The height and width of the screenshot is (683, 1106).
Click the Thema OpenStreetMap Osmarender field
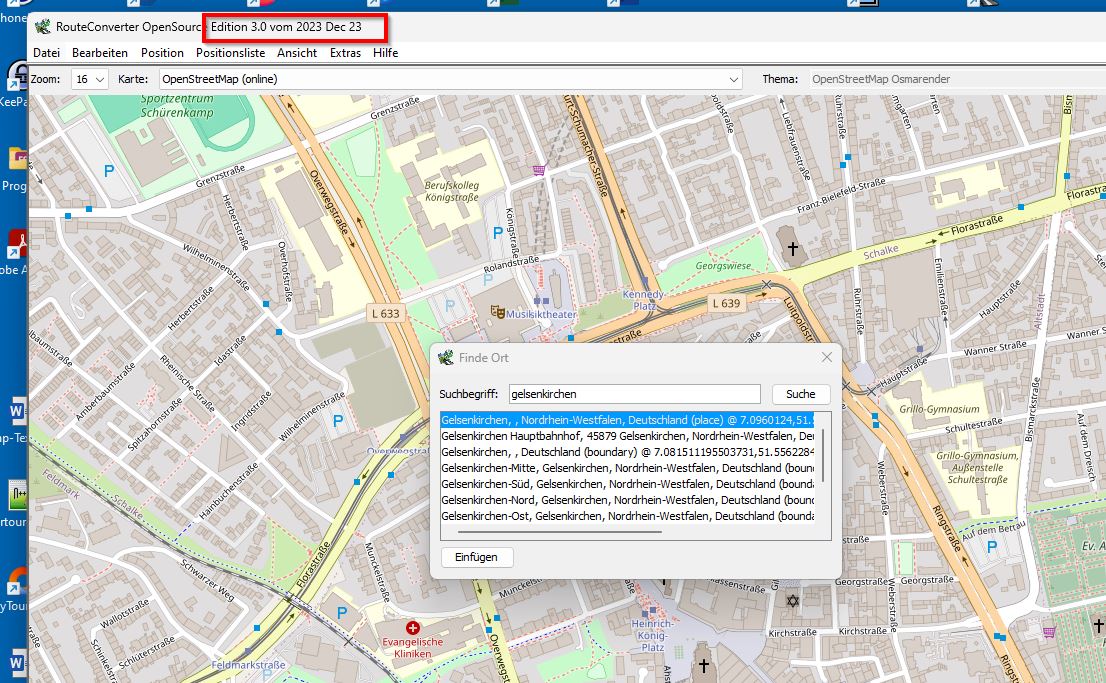coord(950,79)
